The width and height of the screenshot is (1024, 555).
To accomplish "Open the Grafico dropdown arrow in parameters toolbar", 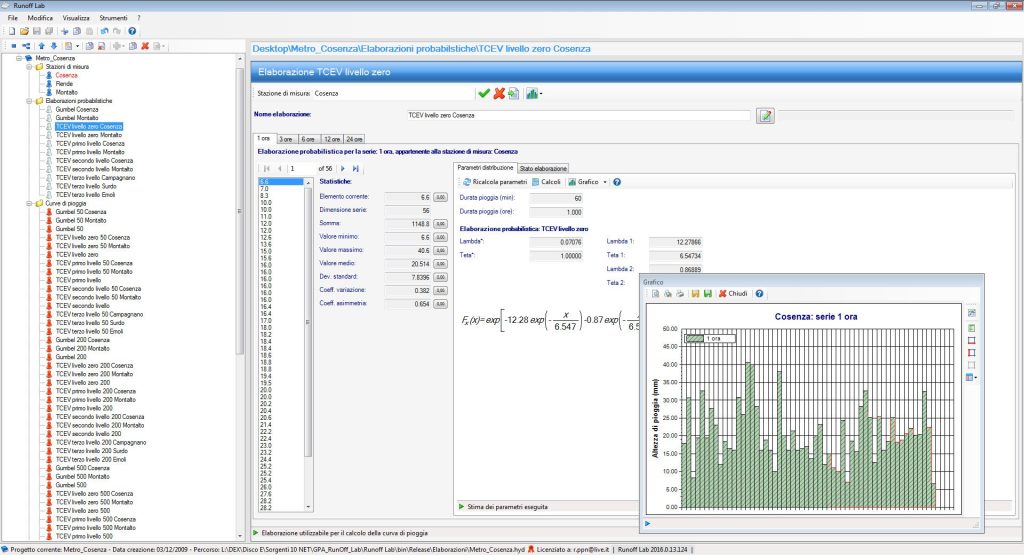I will [605, 182].
